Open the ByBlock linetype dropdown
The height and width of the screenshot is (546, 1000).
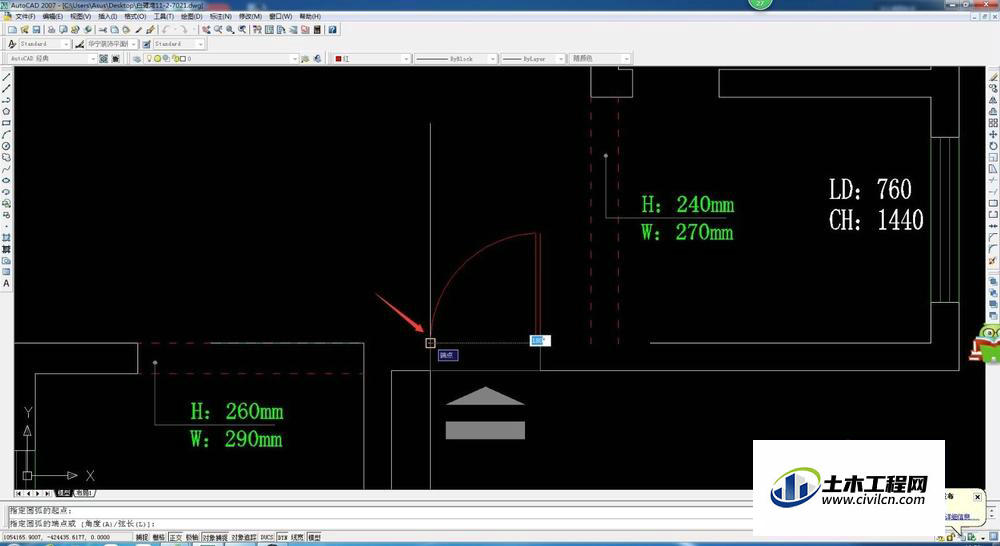(455, 59)
